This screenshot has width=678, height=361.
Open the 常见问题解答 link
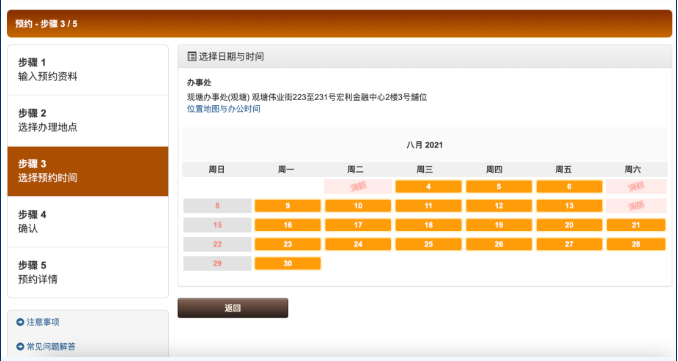[x=51, y=346]
